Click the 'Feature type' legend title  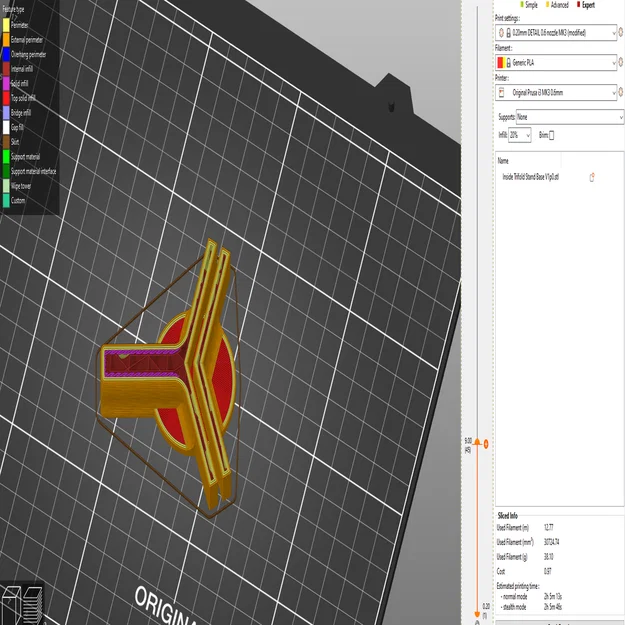[x=13, y=9]
